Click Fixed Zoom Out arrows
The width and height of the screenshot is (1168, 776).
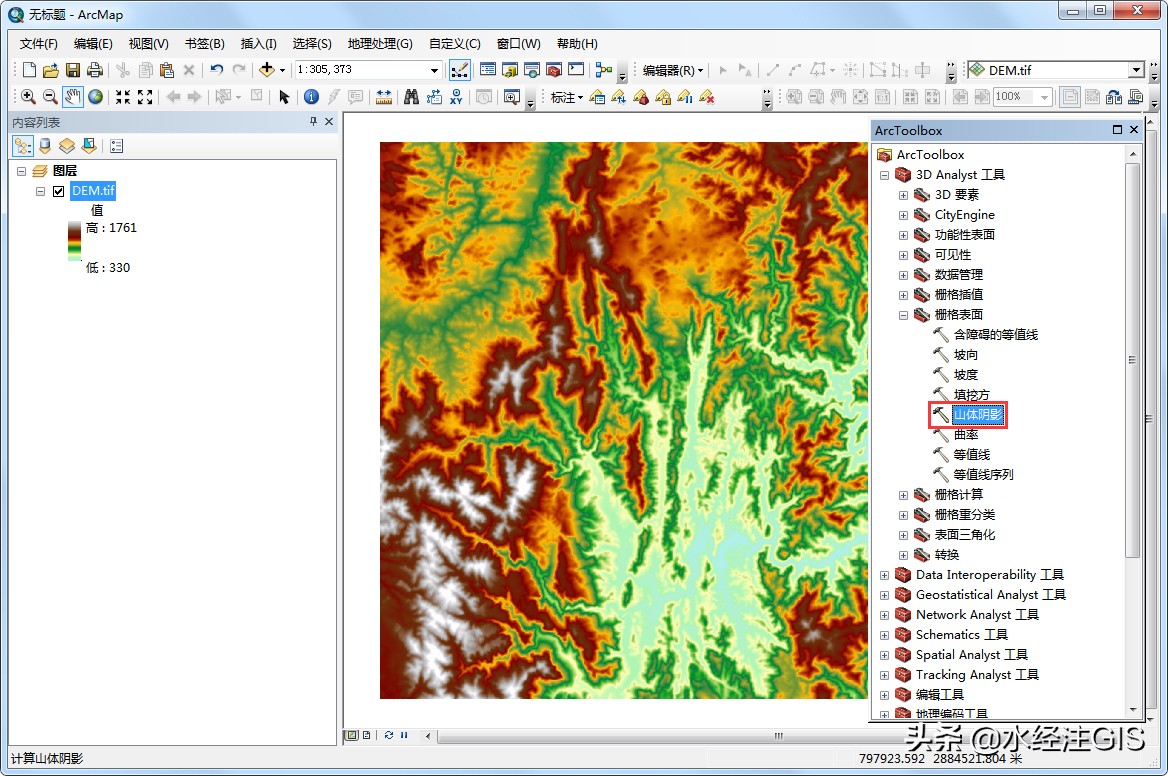point(145,97)
